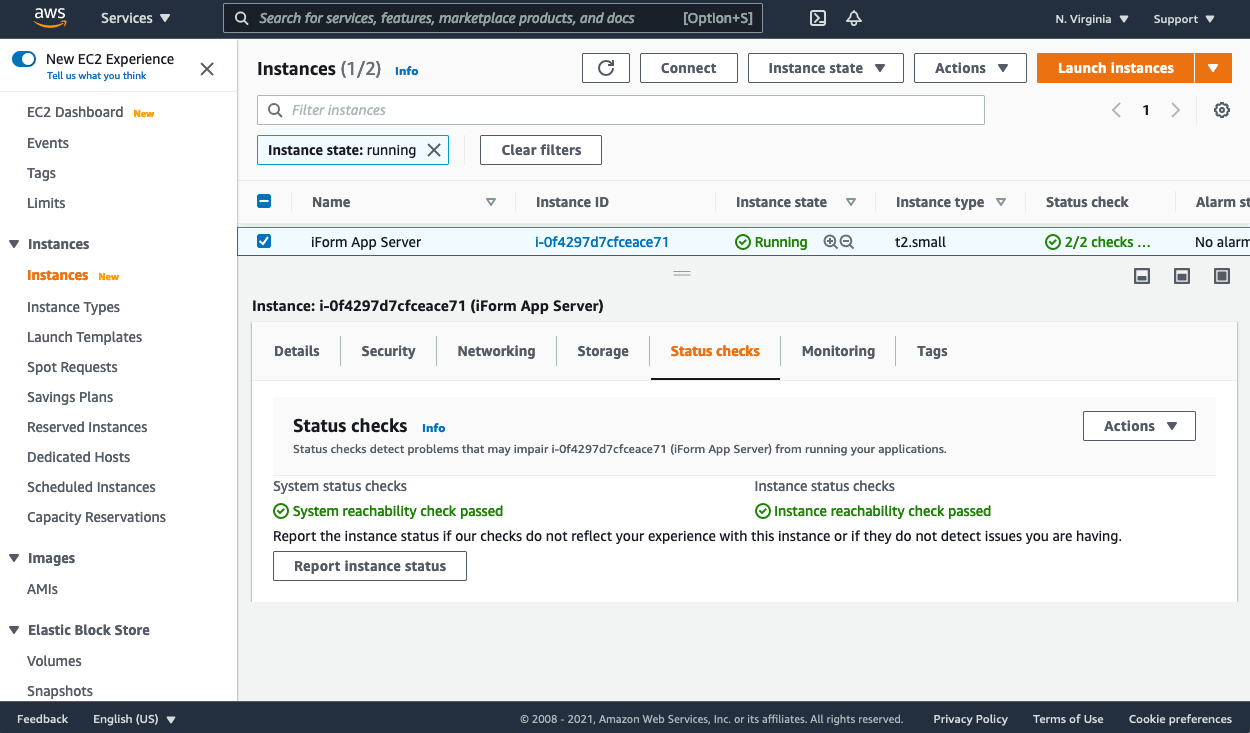This screenshot has width=1250, height=733.
Task: Click the Tell us what you think link
Action: pos(97,76)
